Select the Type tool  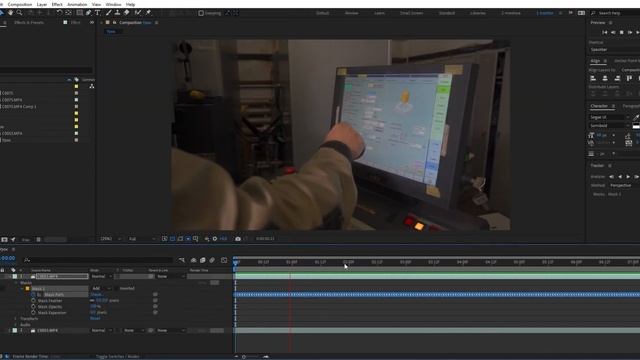(98, 13)
